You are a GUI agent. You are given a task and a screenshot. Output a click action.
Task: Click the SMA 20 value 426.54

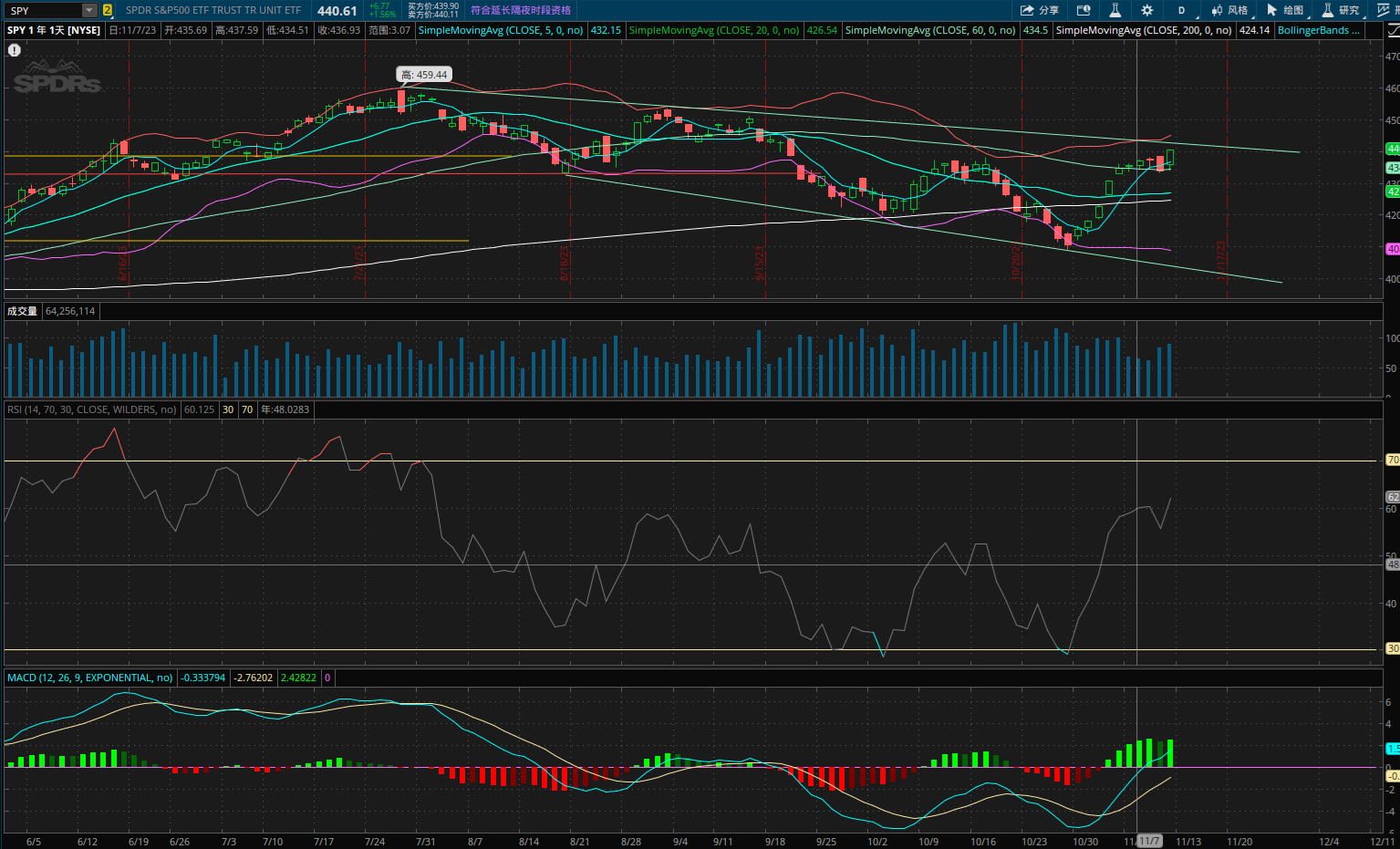pyautogui.click(x=822, y=30)
